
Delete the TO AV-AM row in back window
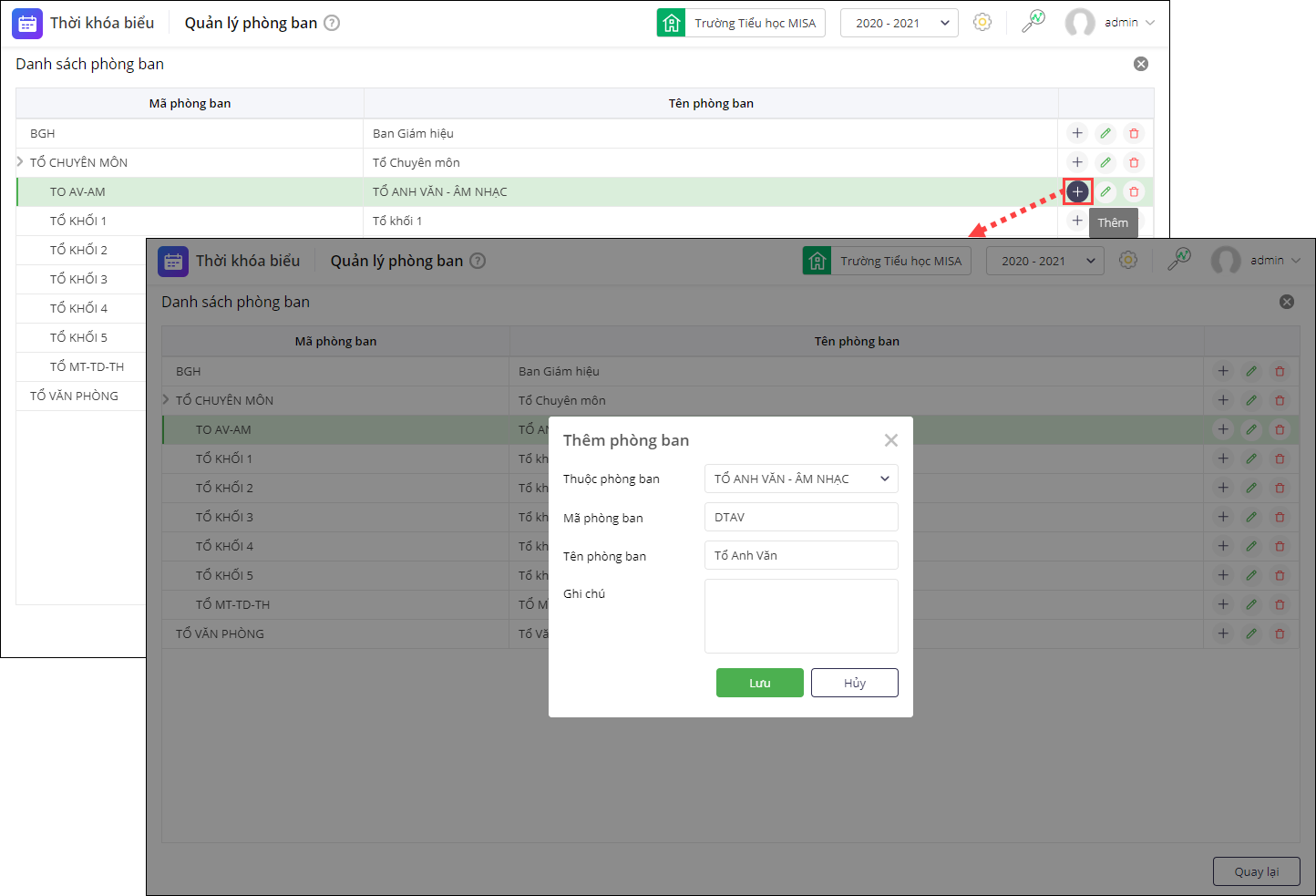pyautogui.click(x=1134, y=191)
